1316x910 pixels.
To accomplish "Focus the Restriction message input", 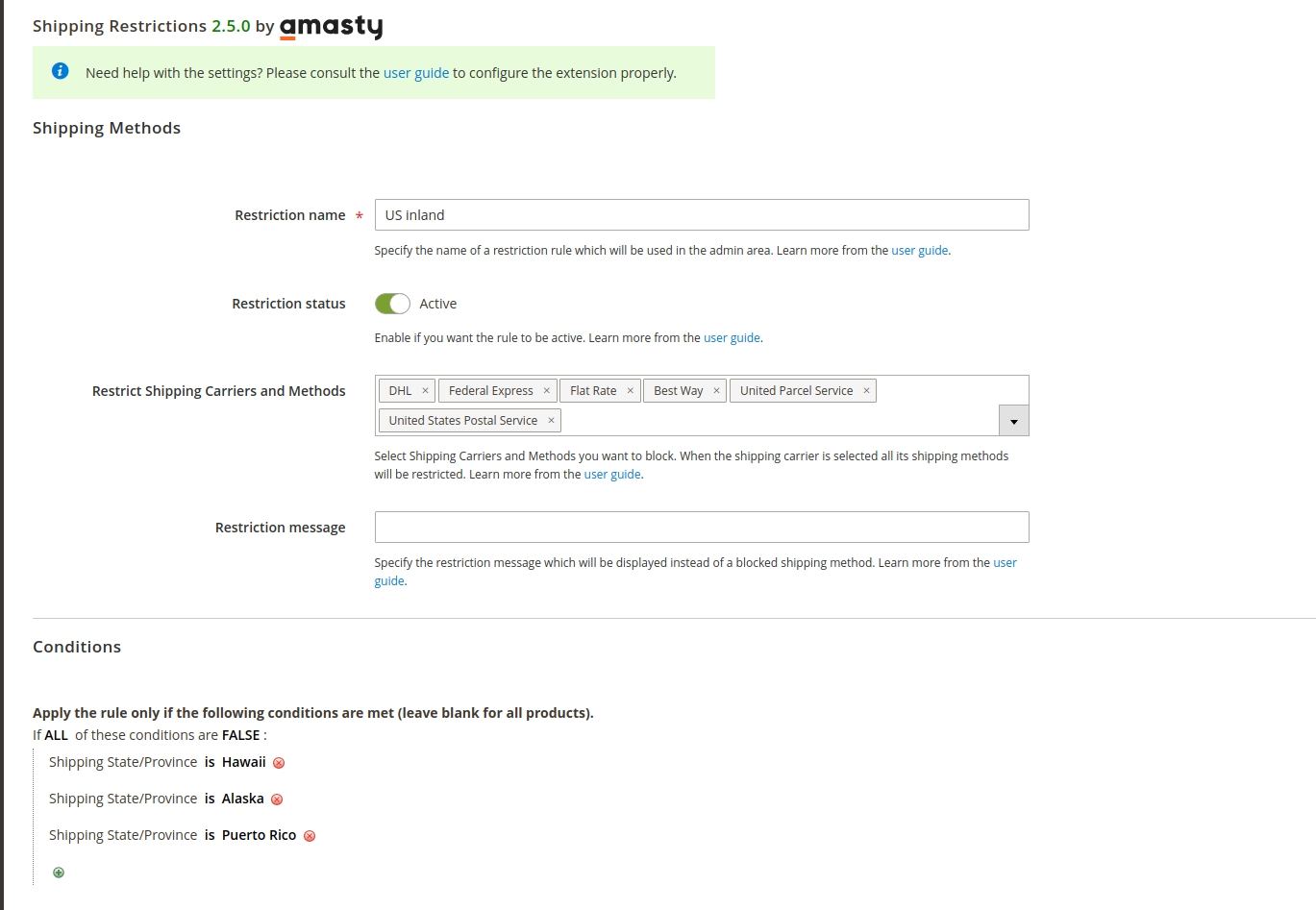I will coord(701,528).
